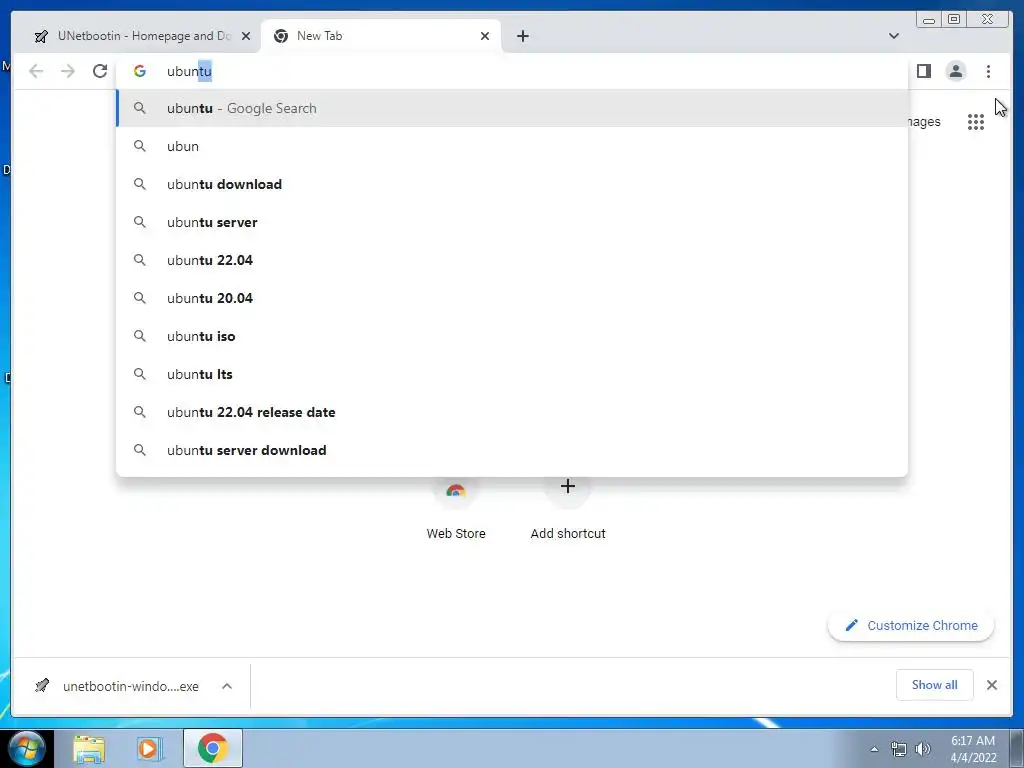Choose 'ubuntu server' suggestion
This screenshot has width=1024, height=768.
[512, 222]
